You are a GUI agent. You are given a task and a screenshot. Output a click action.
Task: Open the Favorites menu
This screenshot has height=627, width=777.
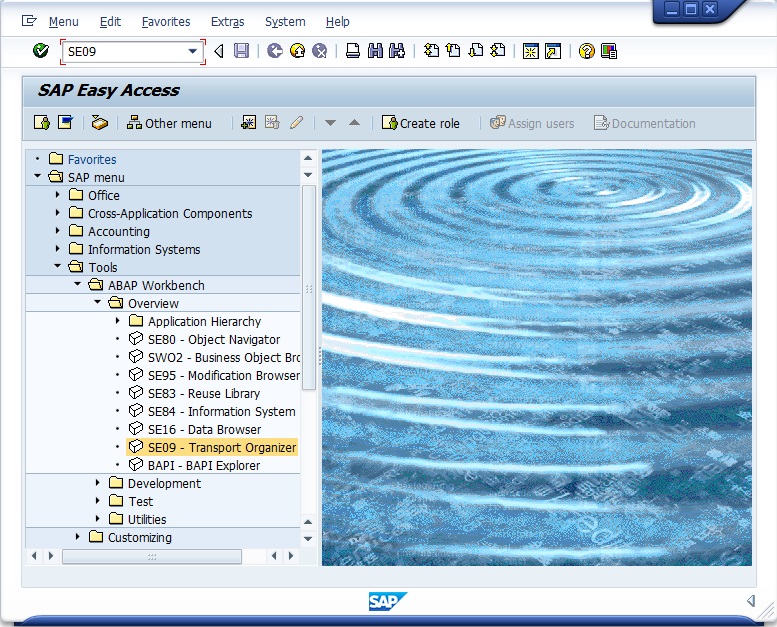click(166, 21)
